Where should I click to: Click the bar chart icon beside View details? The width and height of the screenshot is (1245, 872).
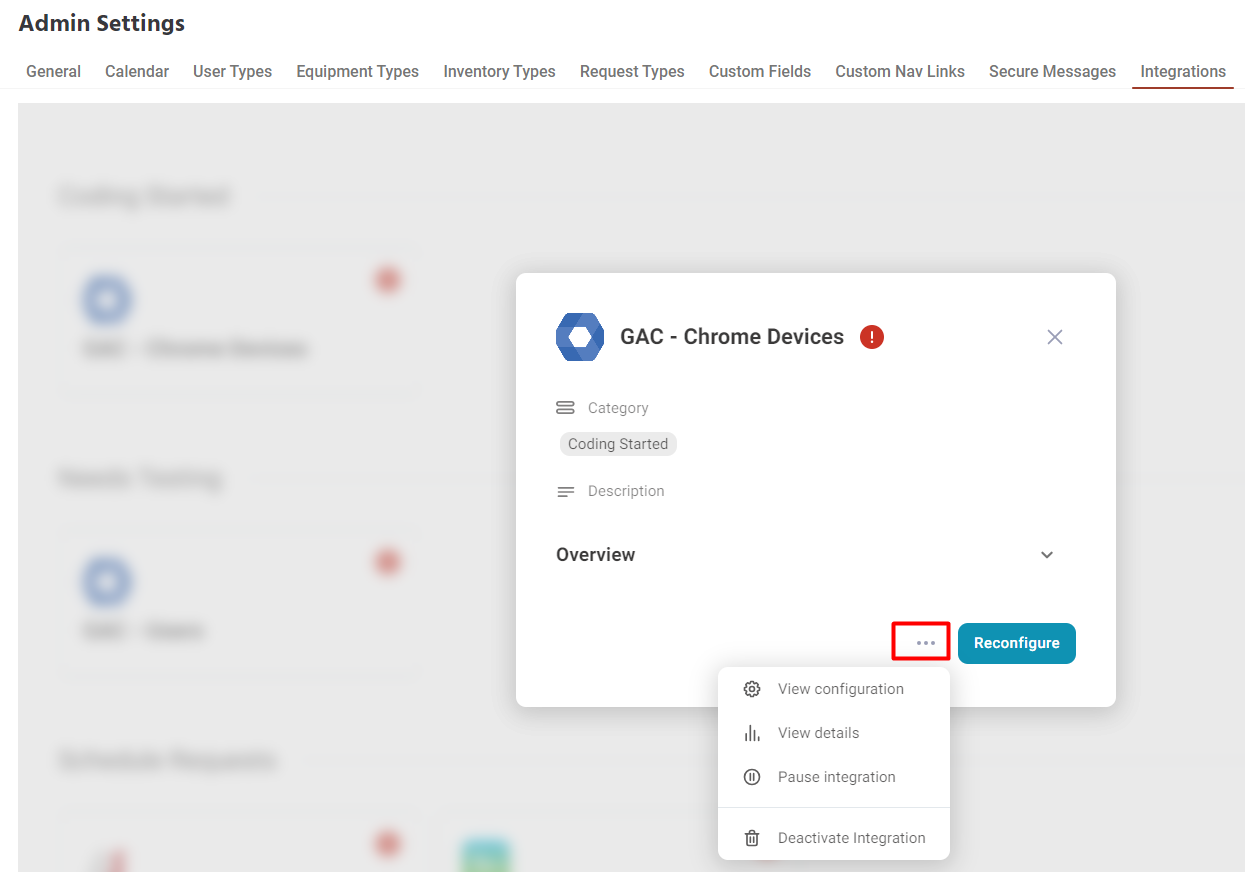pos(752,733)
